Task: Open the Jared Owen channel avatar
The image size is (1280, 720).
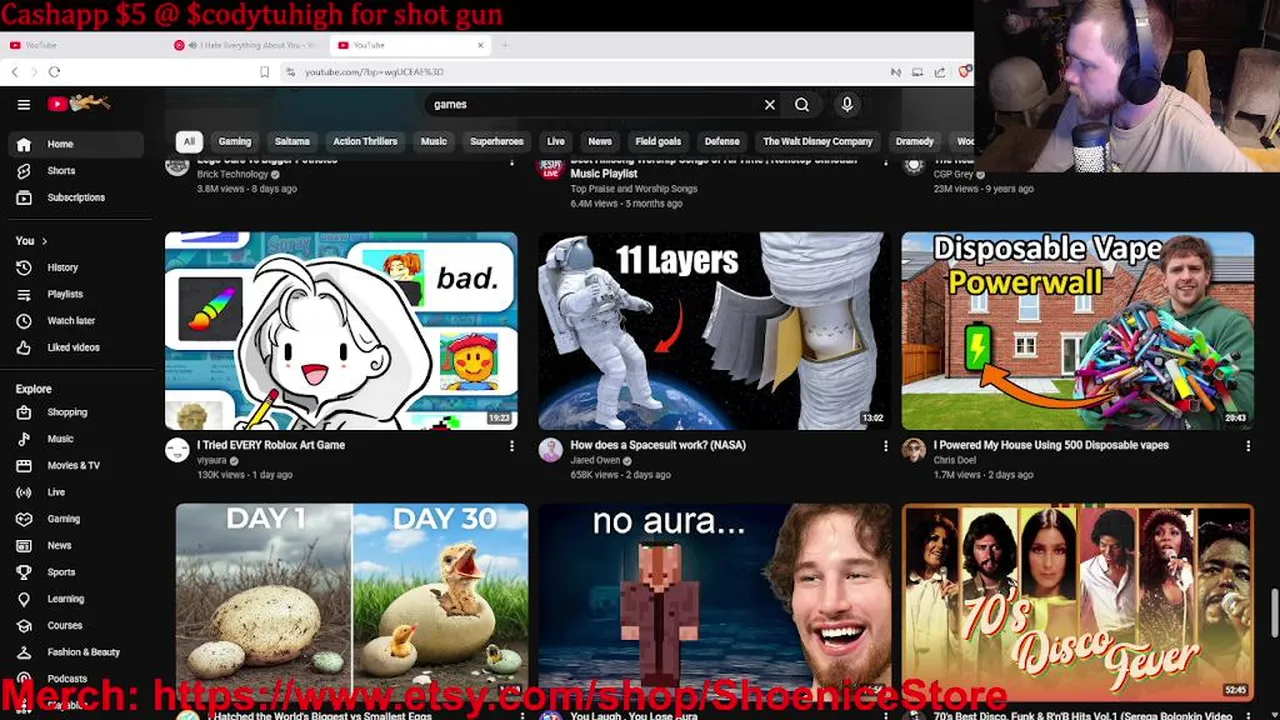Action: tap(550, 450)
